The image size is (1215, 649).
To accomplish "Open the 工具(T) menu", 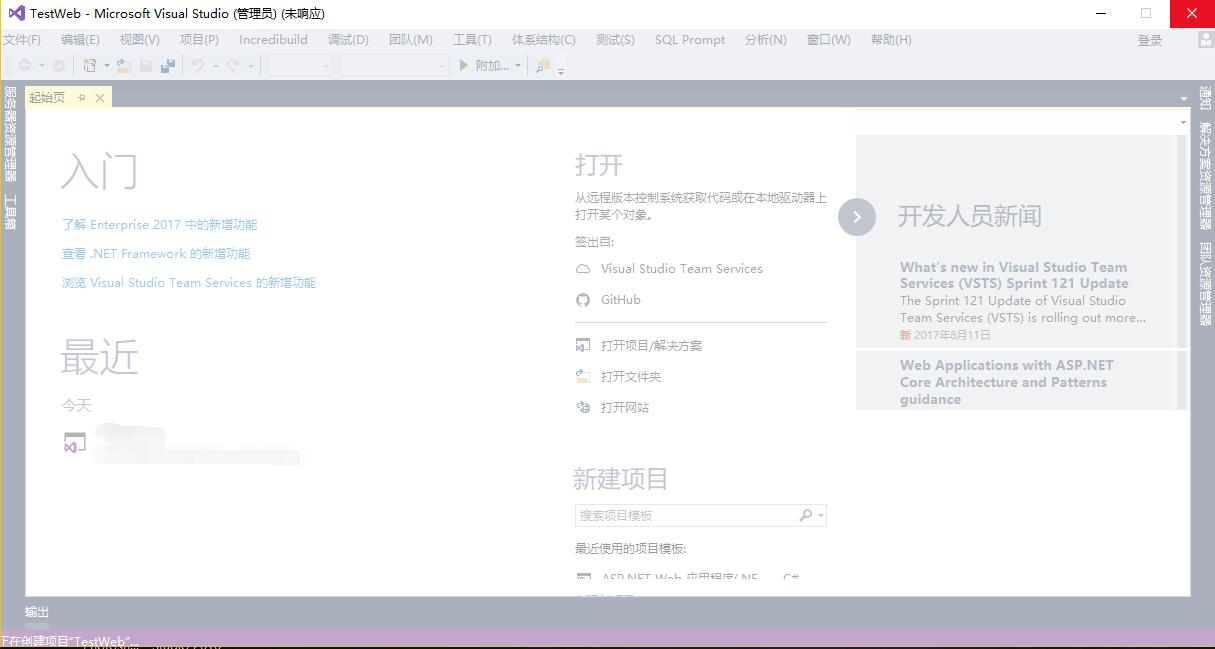I will tap(472, 40).
